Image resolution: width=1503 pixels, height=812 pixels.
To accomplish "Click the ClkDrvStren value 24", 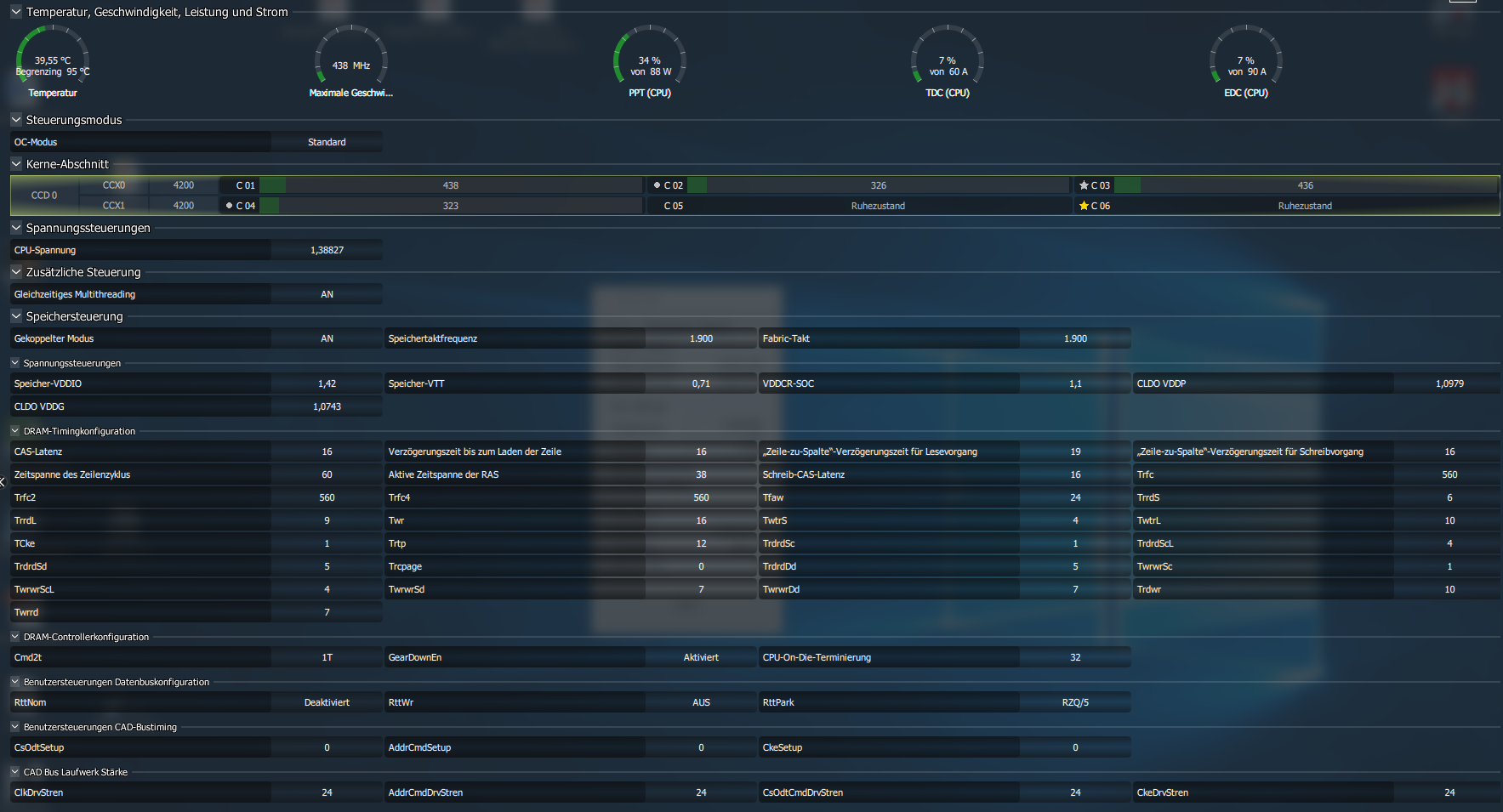I will 327,792.
